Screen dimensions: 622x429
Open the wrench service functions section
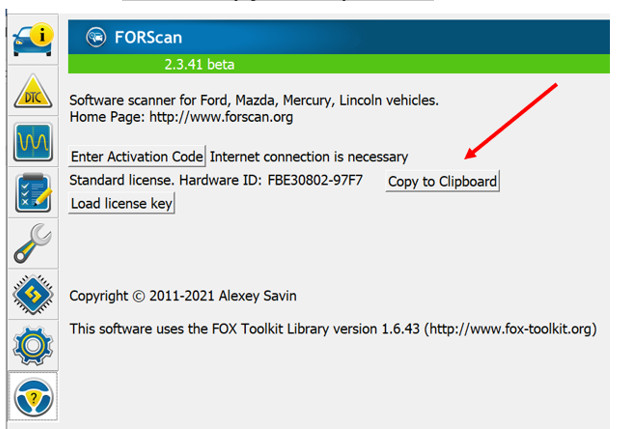[x=32, y=244]
